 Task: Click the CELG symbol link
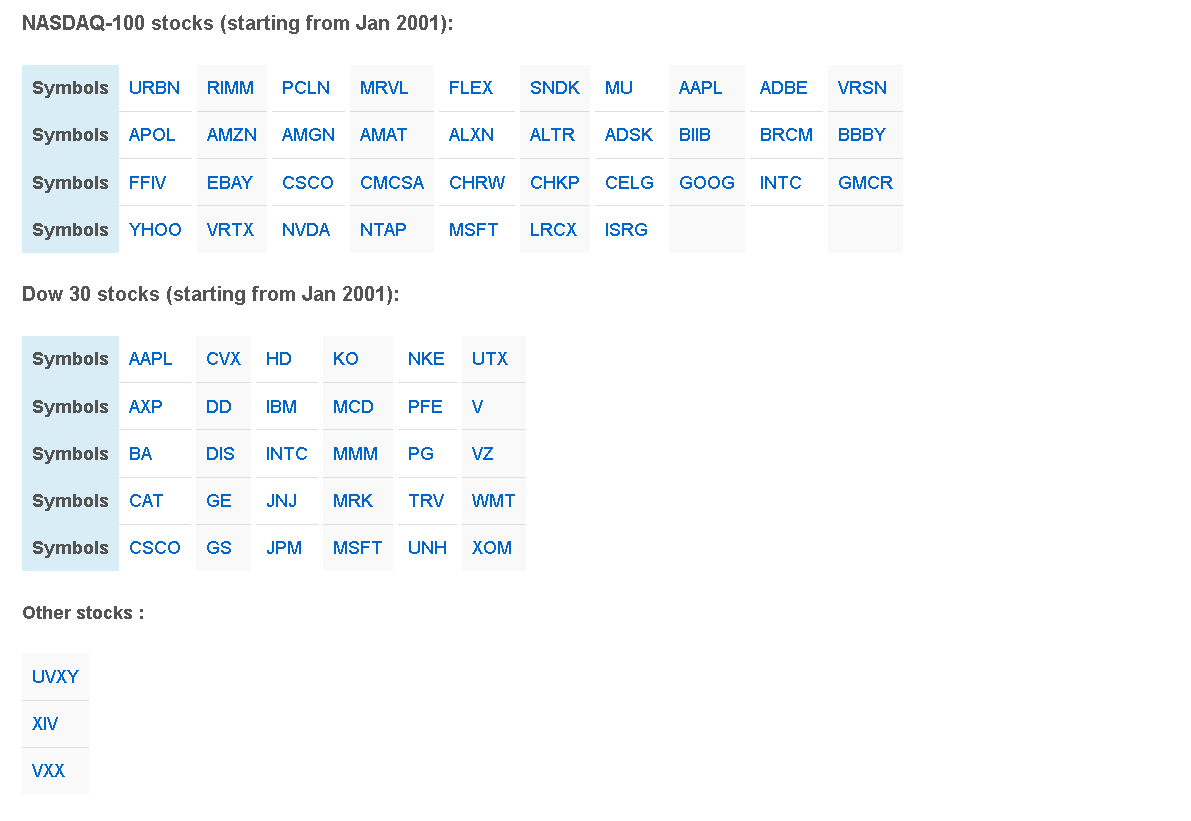[x=629, y=183]
